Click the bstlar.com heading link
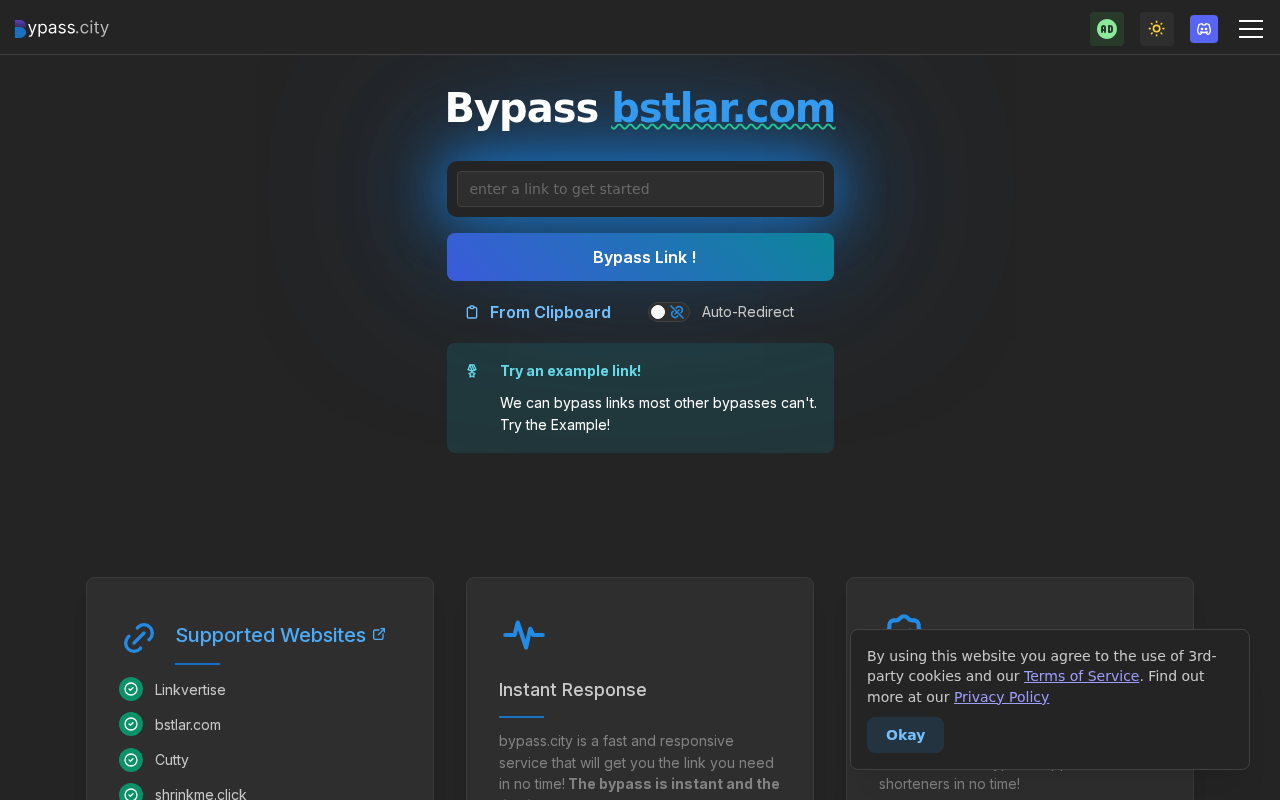1280x800 pixels. [x=723, y=108]
